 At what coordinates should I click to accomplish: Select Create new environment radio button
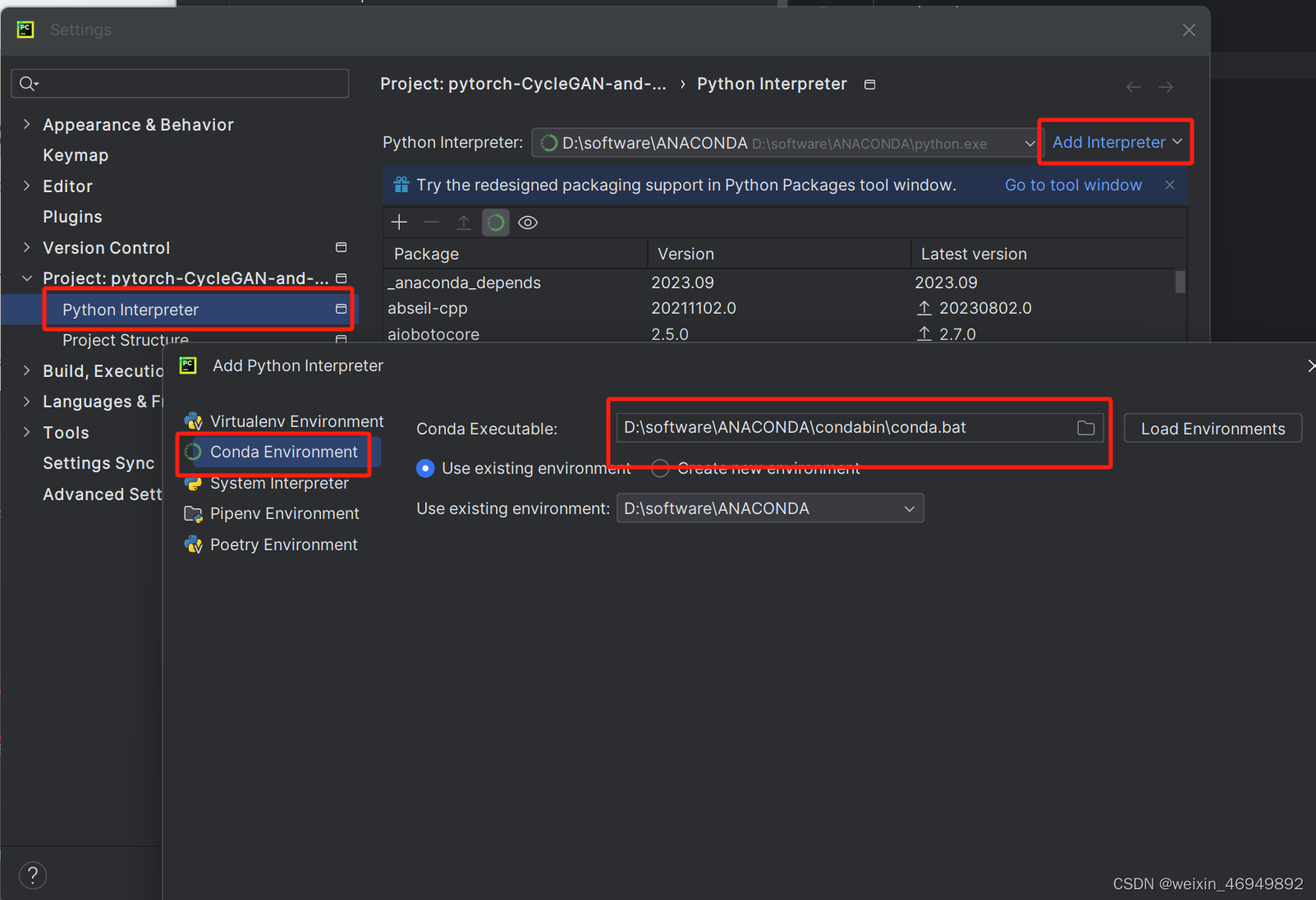click(x=660, y=468)
